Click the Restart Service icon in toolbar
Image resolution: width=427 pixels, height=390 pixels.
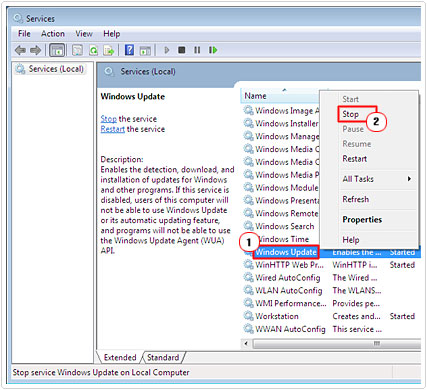[x=213, y=50]
